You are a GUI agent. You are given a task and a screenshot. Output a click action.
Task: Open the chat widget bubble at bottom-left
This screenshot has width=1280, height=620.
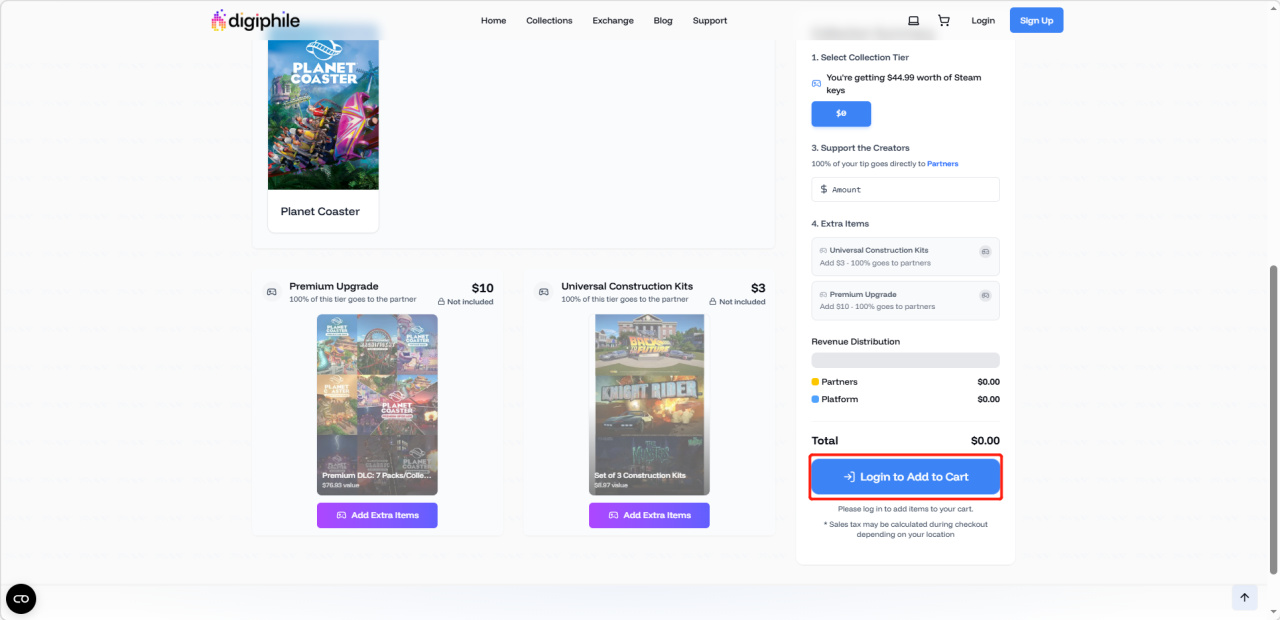pos(21,598)
